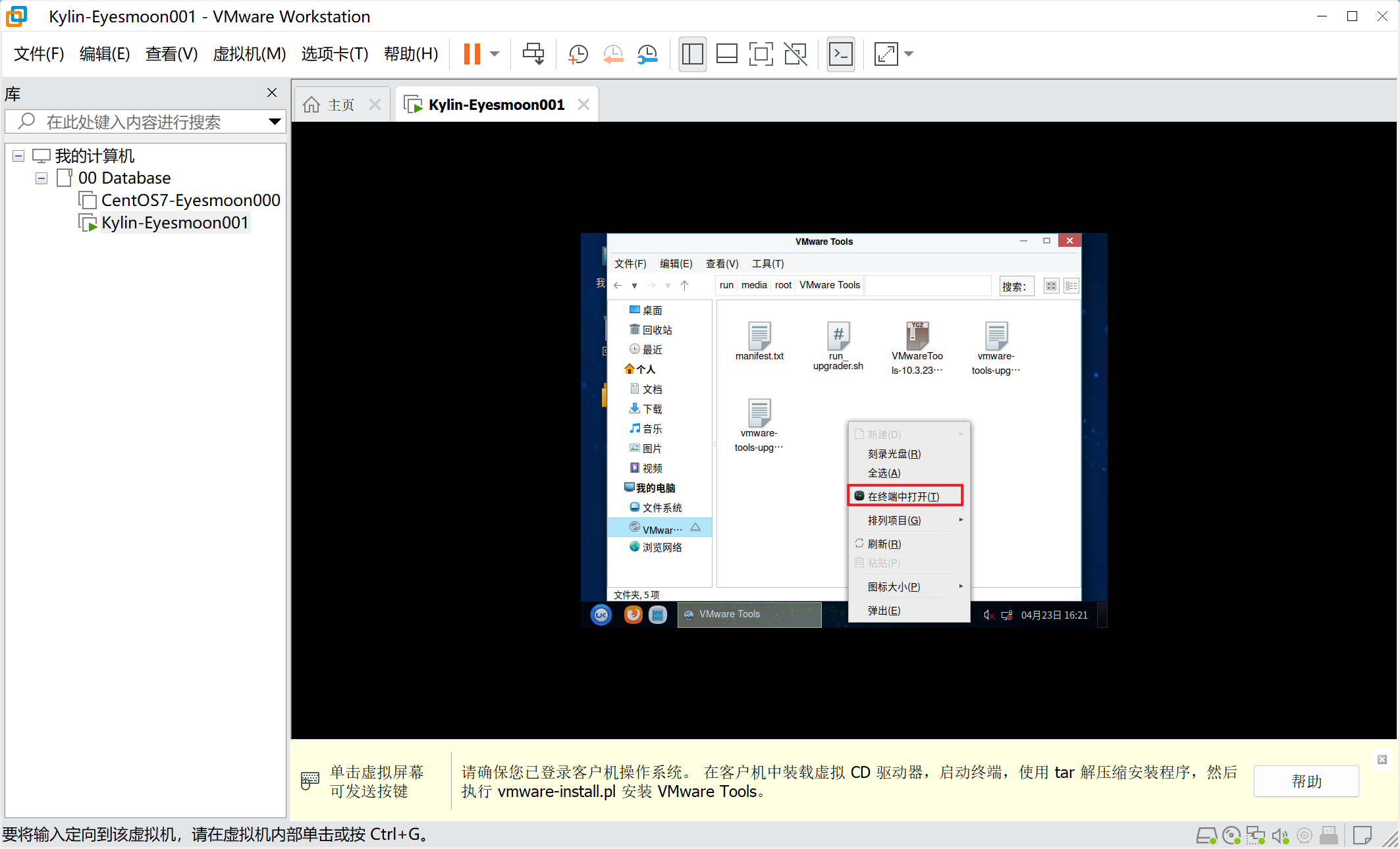1400x849 pixels.
Task: Enter full screen mode
Action: click(761, 54)
